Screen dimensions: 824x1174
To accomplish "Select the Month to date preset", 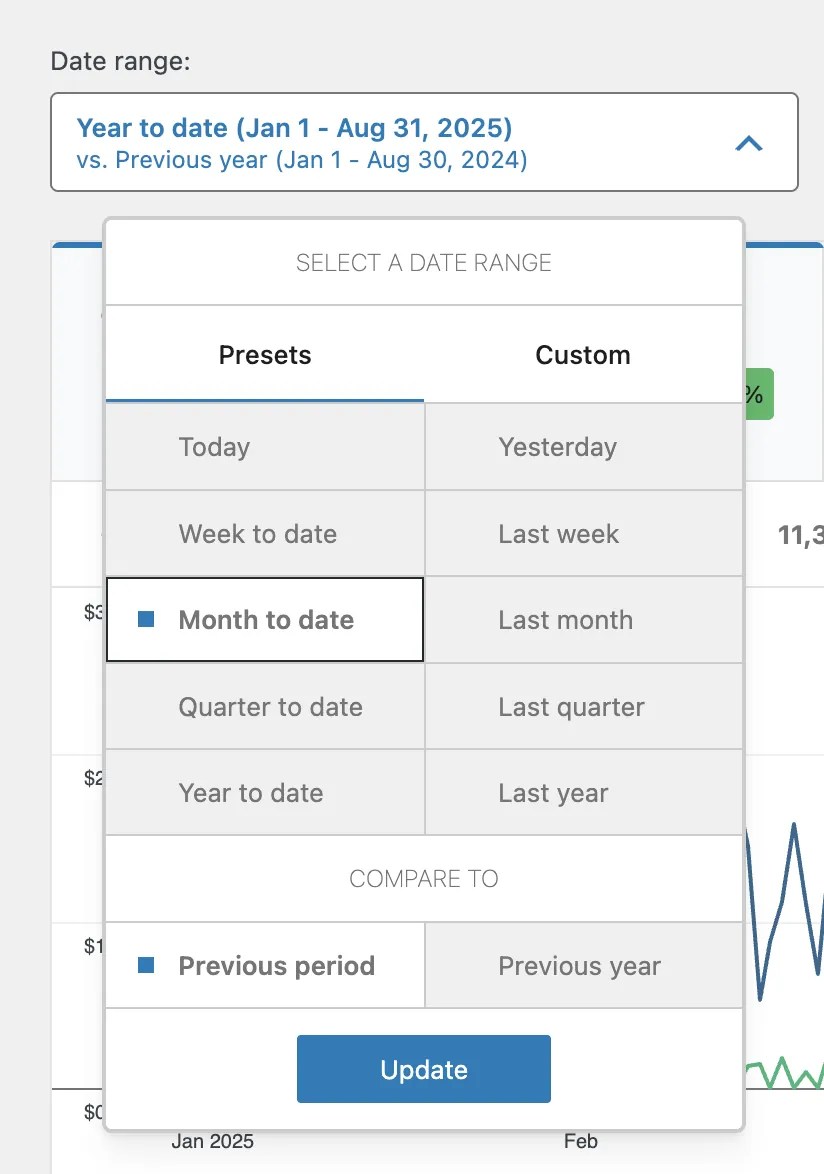I will tap(265, 619).
